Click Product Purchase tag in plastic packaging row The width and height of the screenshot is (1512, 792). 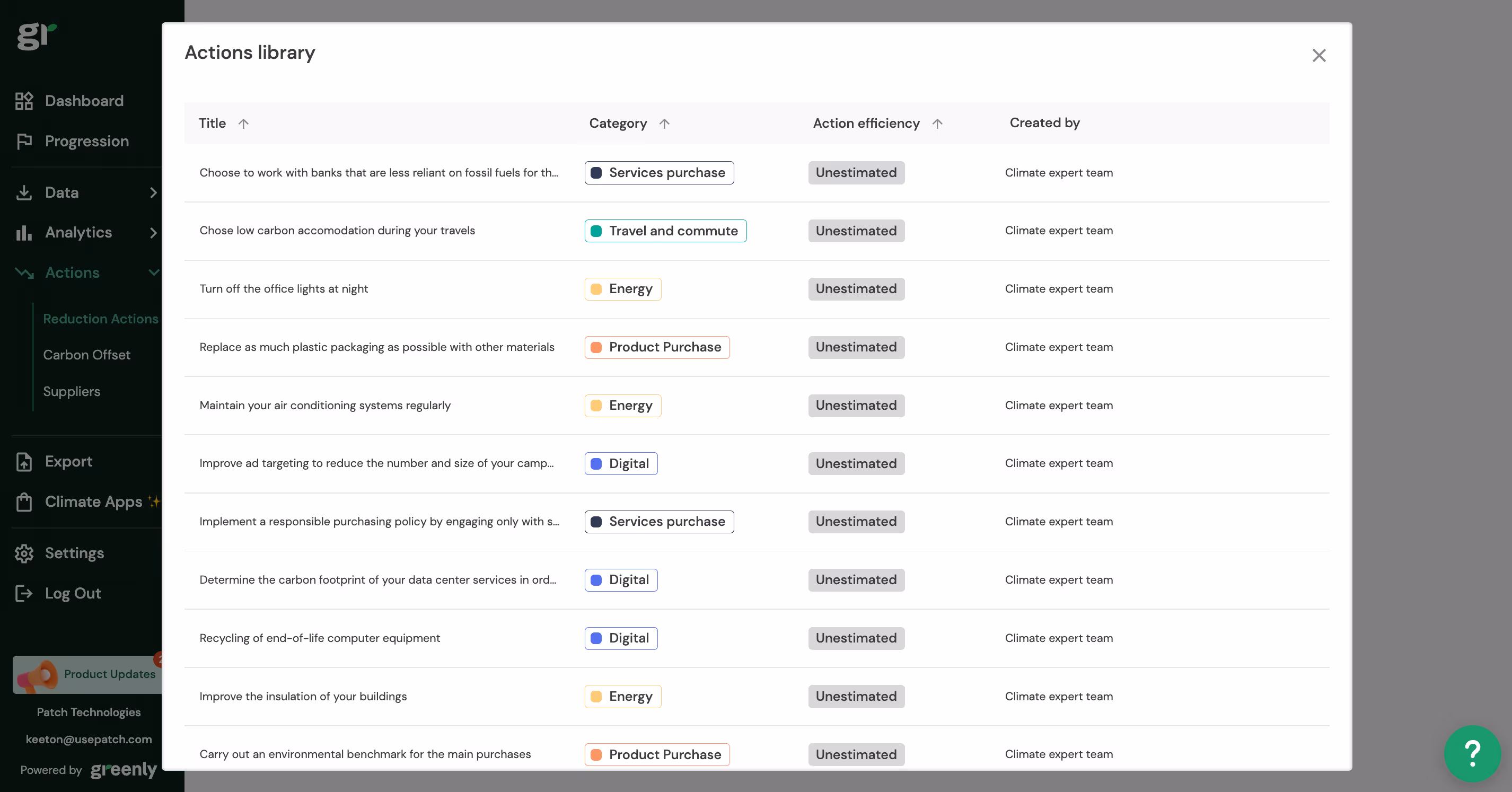point(657,347)
